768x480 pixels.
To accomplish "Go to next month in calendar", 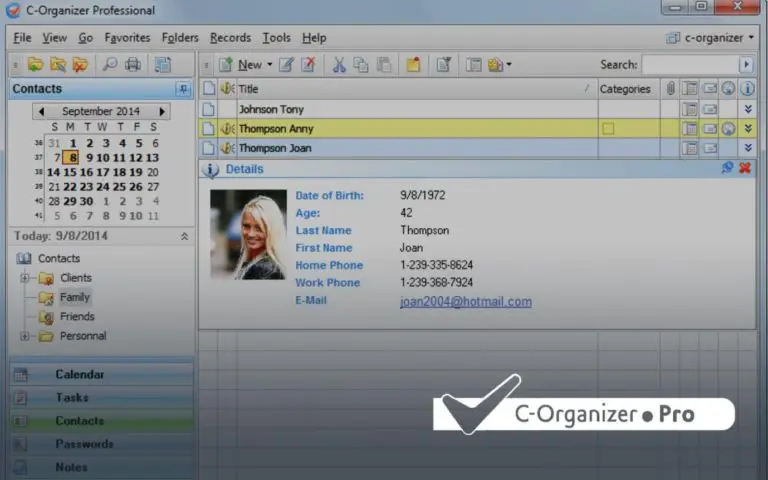I will 162,112.
